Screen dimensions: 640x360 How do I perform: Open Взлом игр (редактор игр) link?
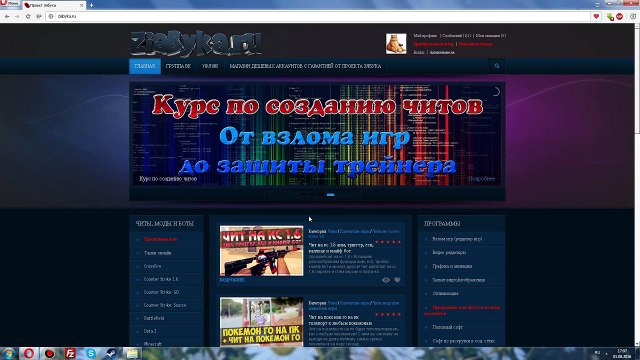coord(457,239)
